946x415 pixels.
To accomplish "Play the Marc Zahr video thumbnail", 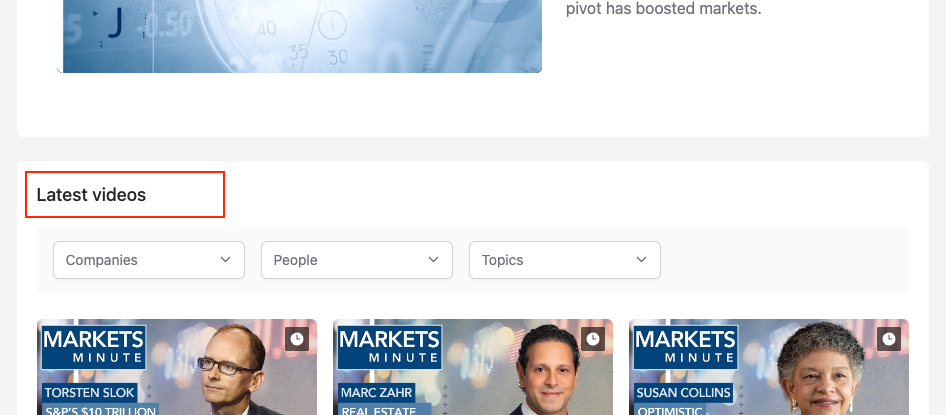I will click(473, 367).
